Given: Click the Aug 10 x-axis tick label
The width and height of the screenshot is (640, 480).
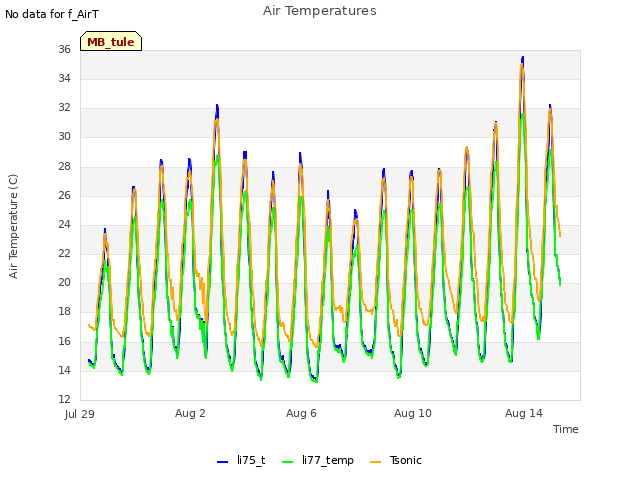Looking at the screenshot, I should click(x=413, y=413).
